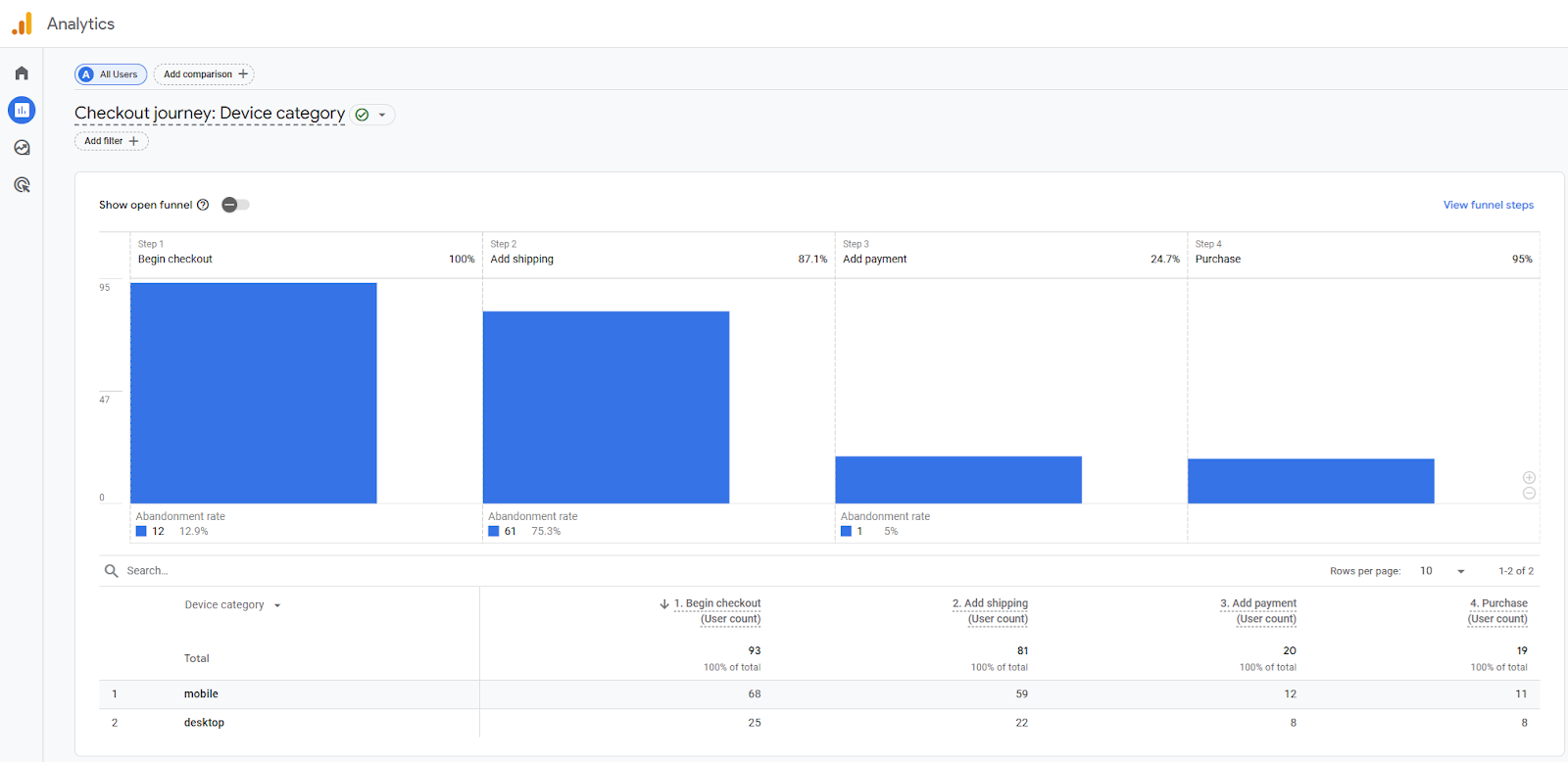Open the report title dropdown arrow
1568x762 pixels.
382,115
